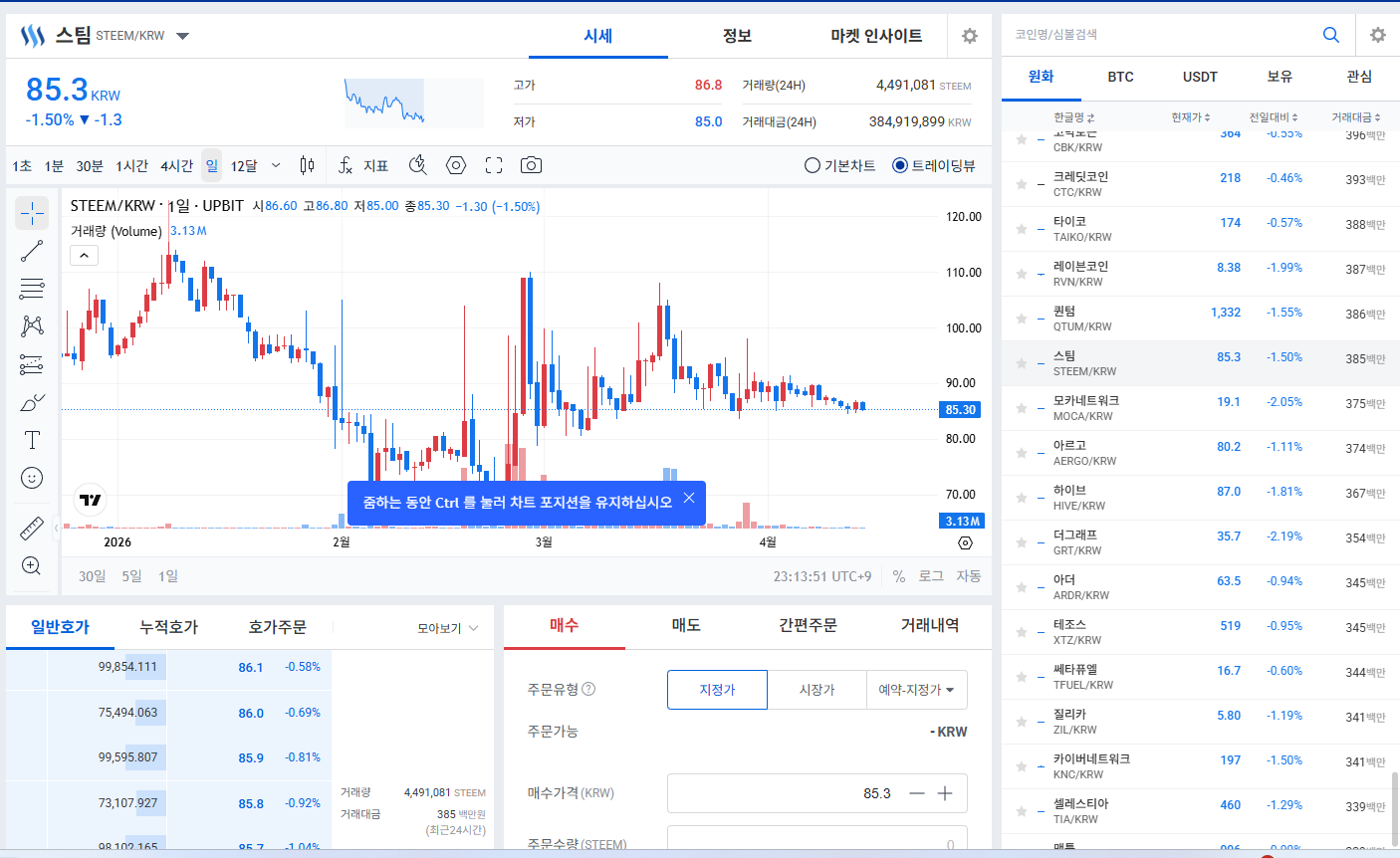
Task: Expand more timeframe options after 12달
Action: pyautogui.click(x=276, y=165)
